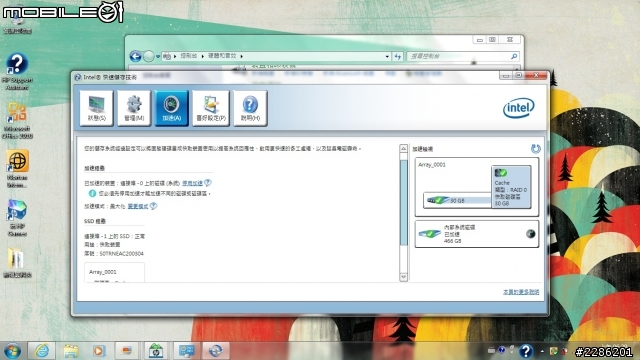The width and height of the screenshot is (640, 360).
Task: Click Forward button in Control Panel window
Action: click(149, 56)
